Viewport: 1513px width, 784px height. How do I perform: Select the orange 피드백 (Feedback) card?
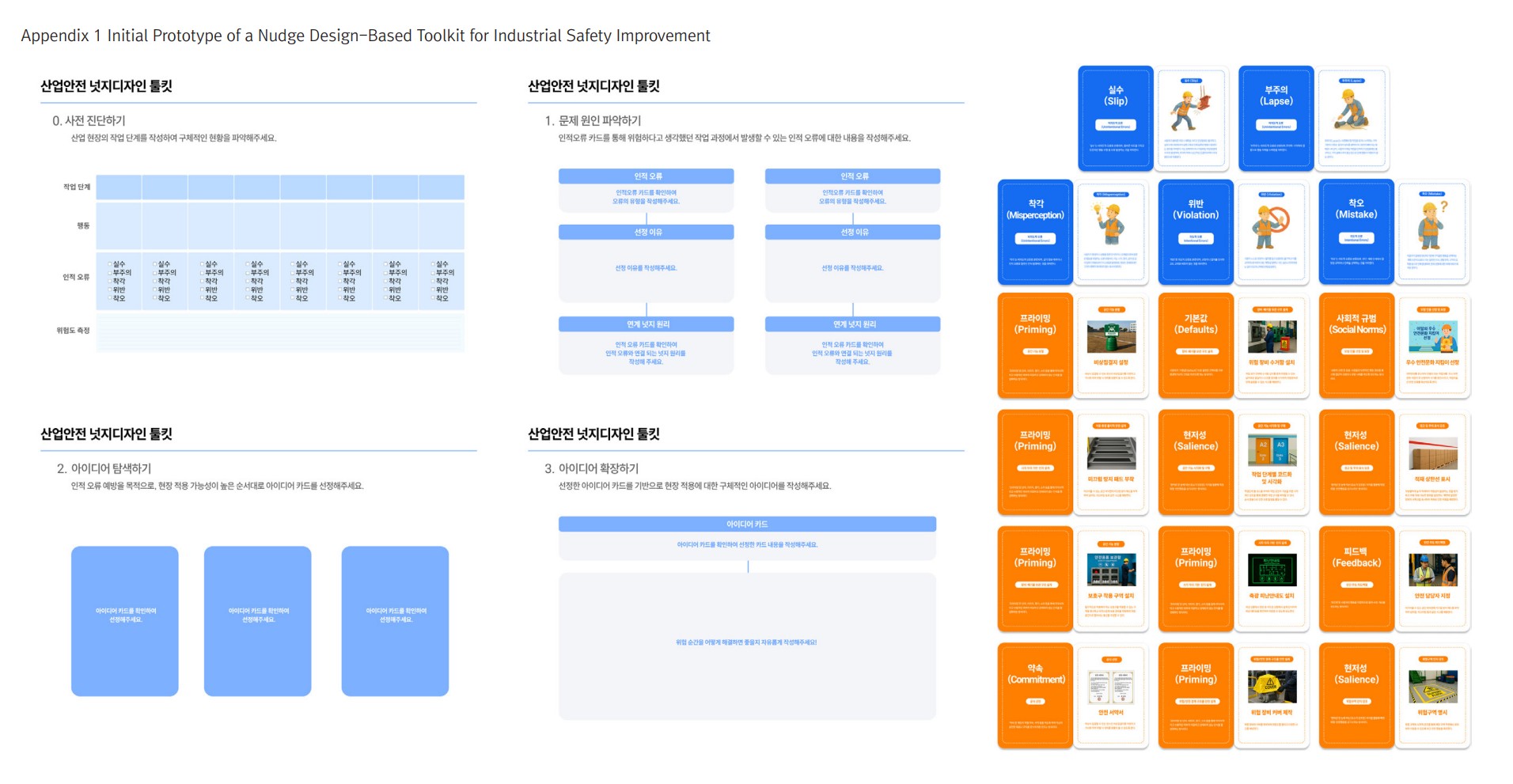click(x=1356, y=579)
